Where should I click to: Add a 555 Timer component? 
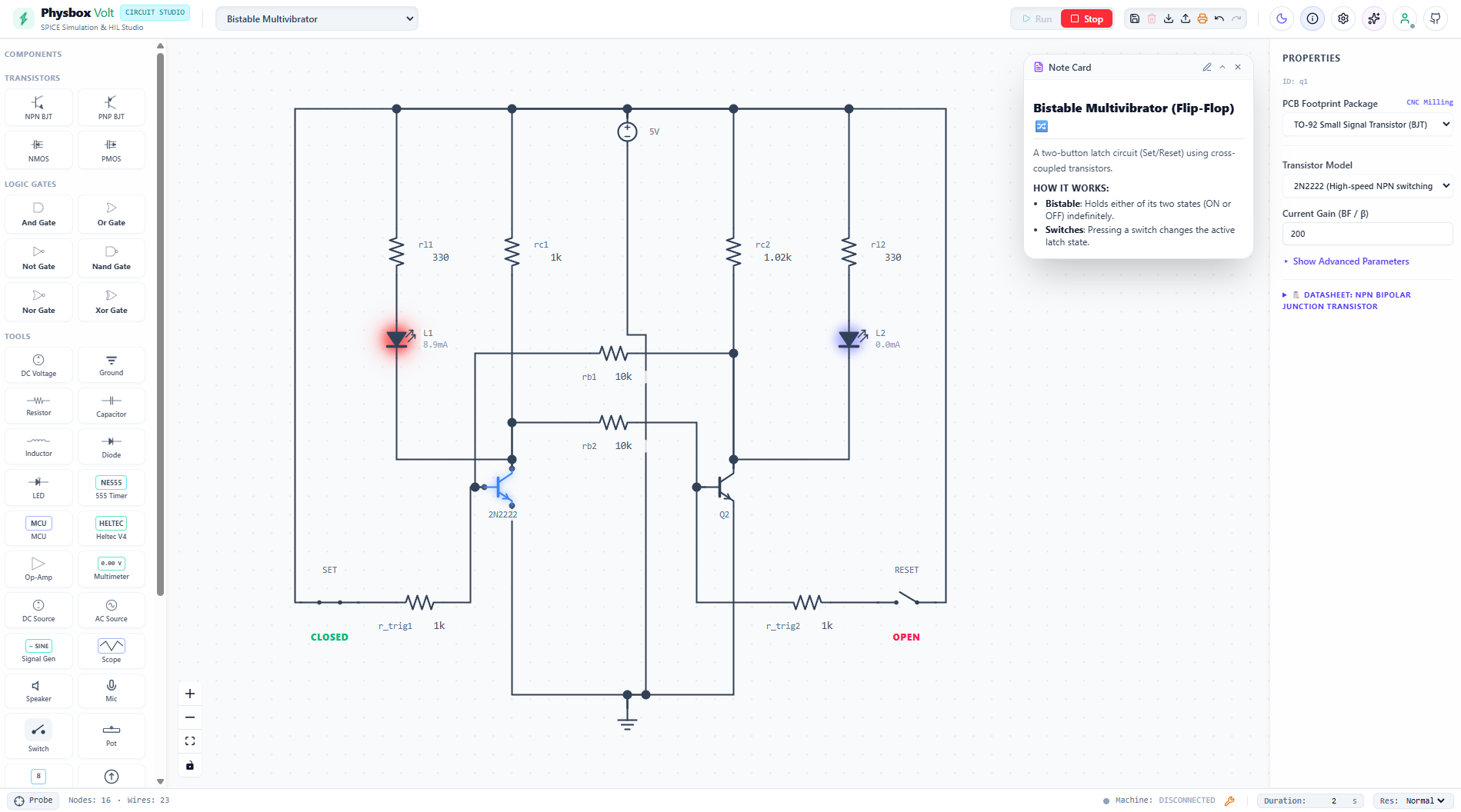[111, 488]
